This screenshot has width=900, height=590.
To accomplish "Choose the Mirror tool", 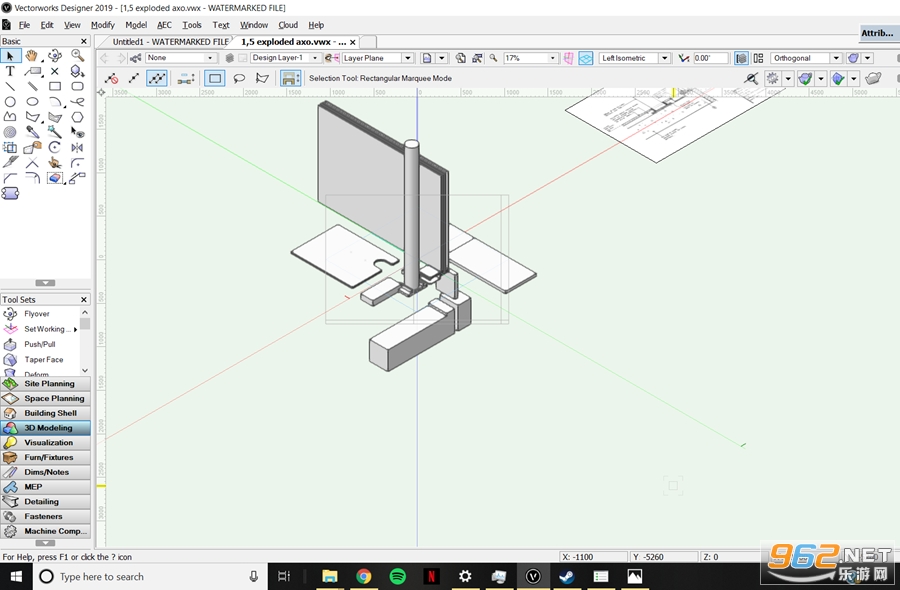I will point(77,148).
